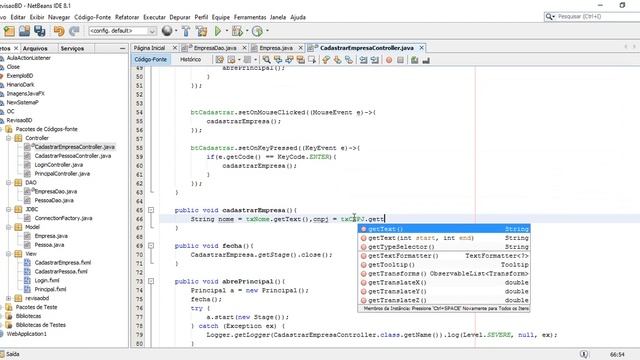Choose getTooltip() from autocomplete list
This screenshot has width=640, height=360.
444,264
